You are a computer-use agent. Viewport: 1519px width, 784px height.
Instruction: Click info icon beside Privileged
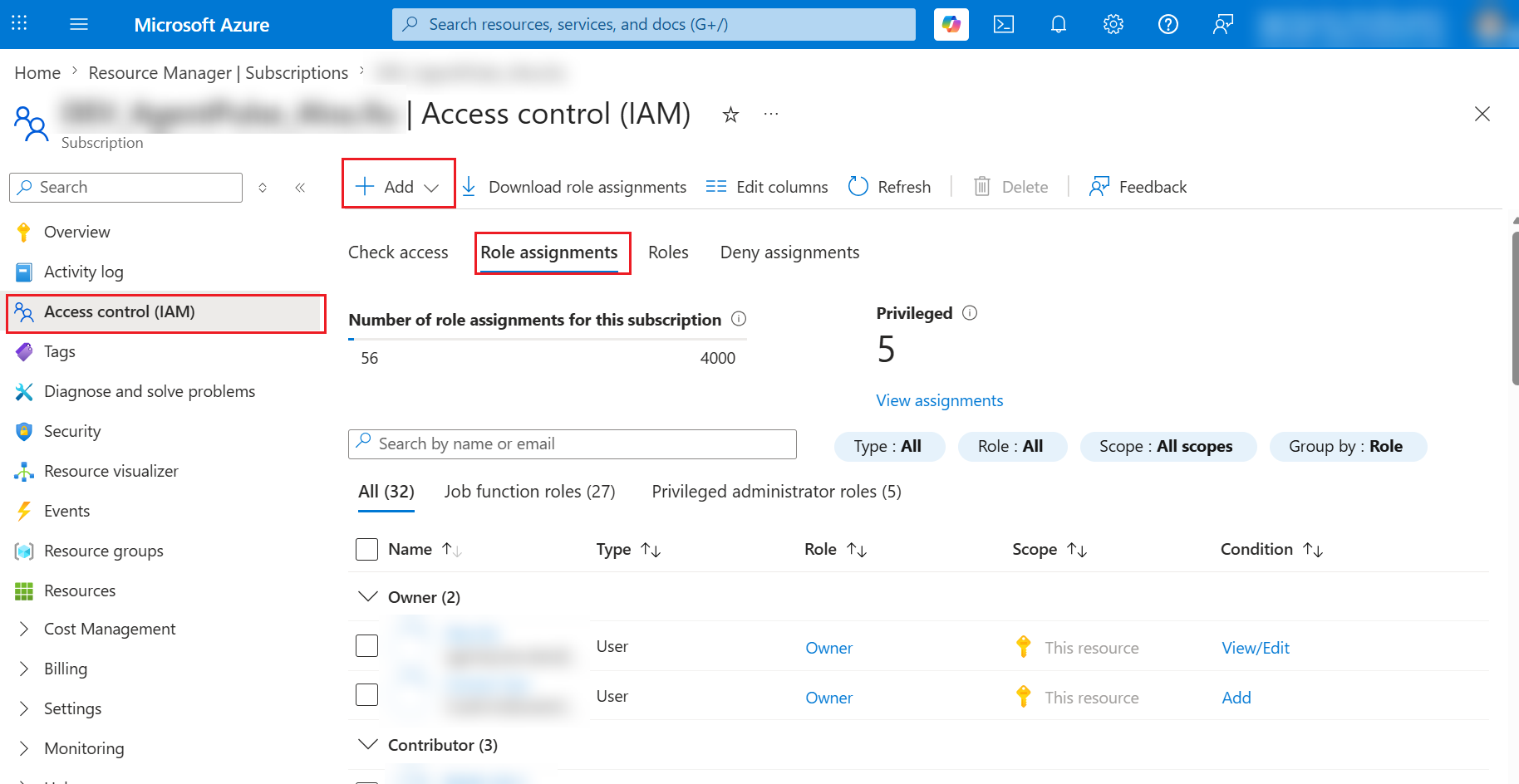[x=970, y=313]
